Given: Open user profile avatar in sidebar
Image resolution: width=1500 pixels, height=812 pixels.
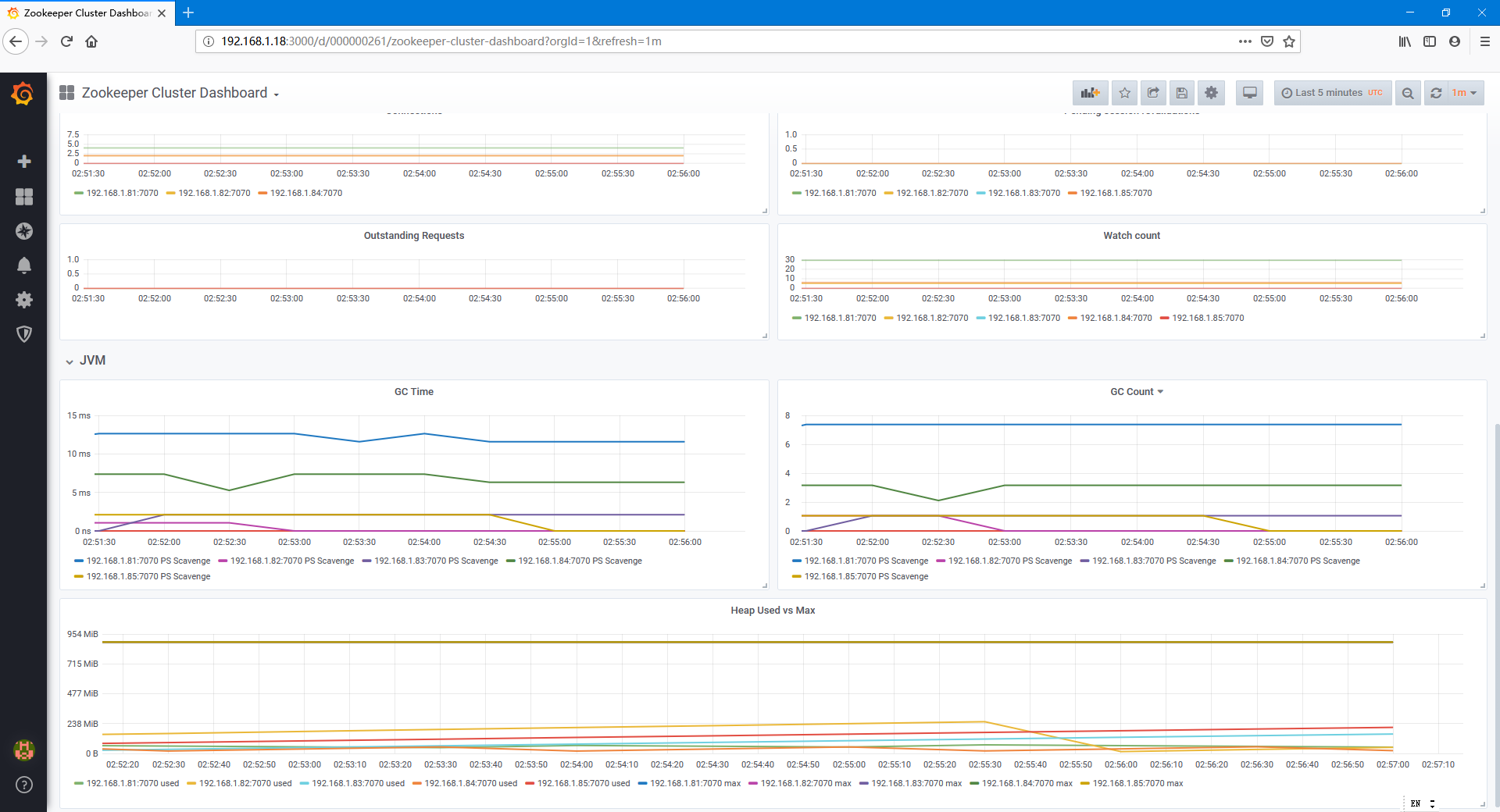Looking at the screenshot, I should (24, 750).
